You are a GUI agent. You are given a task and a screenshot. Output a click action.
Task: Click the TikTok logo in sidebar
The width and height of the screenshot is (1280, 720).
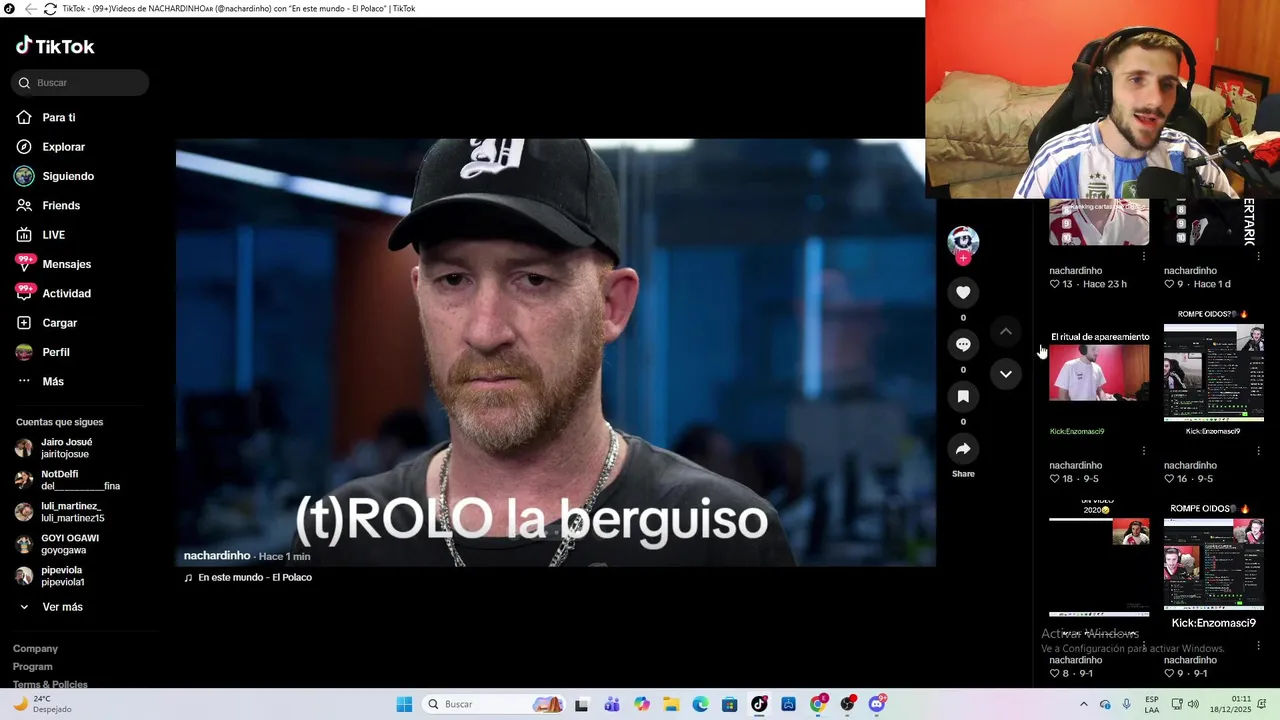[x=55, y=46]
